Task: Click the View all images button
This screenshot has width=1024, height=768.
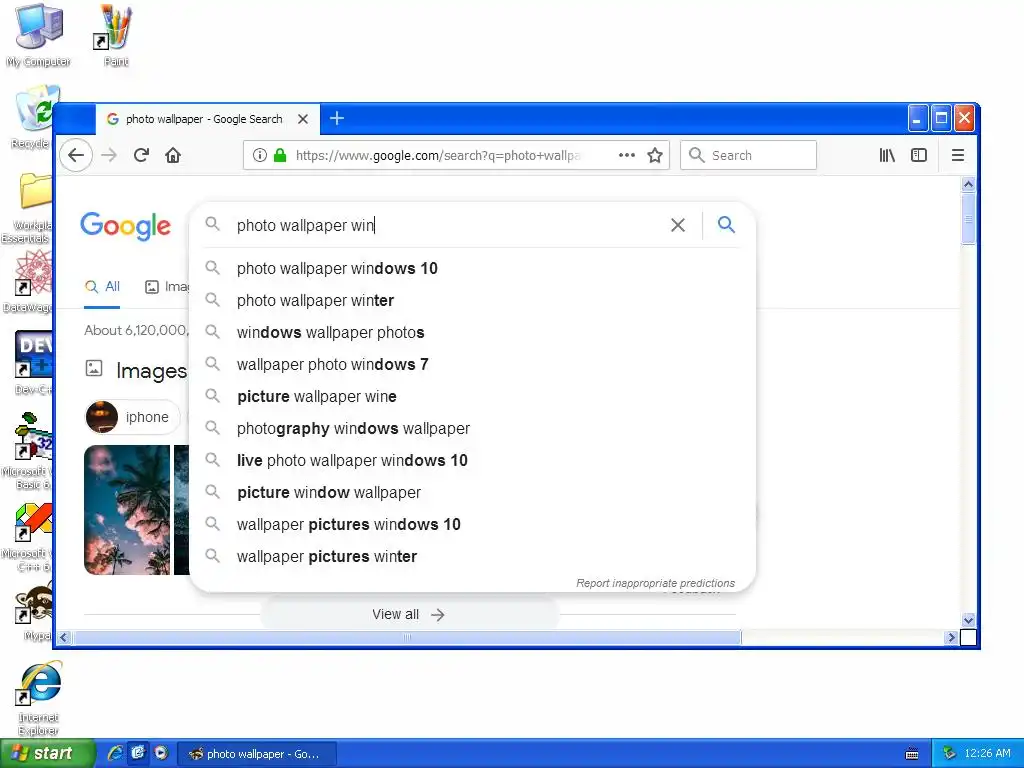Action: click(x=409, y=615)
